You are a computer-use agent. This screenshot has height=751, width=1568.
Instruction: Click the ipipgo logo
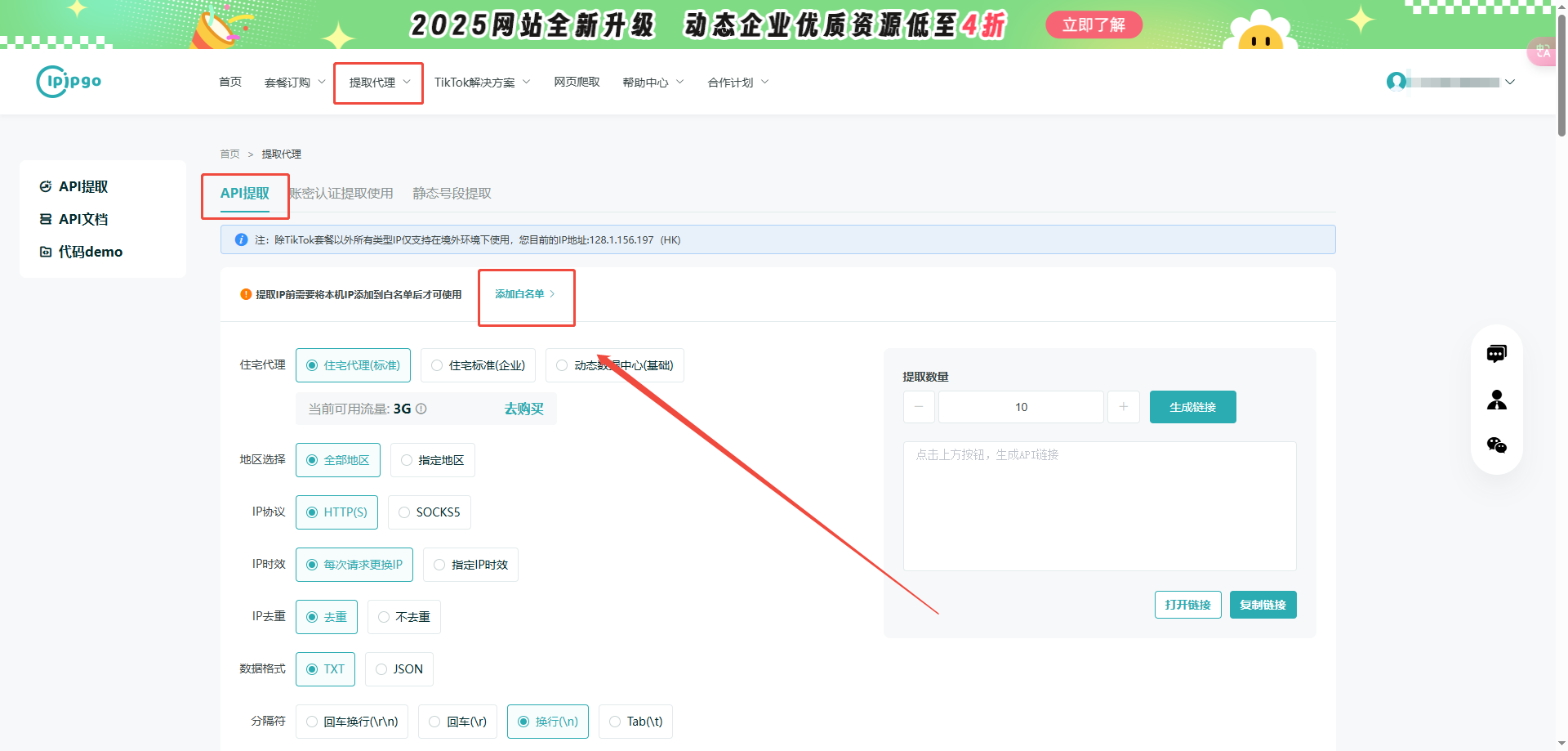pyautogui.click(x=69, y=82)
